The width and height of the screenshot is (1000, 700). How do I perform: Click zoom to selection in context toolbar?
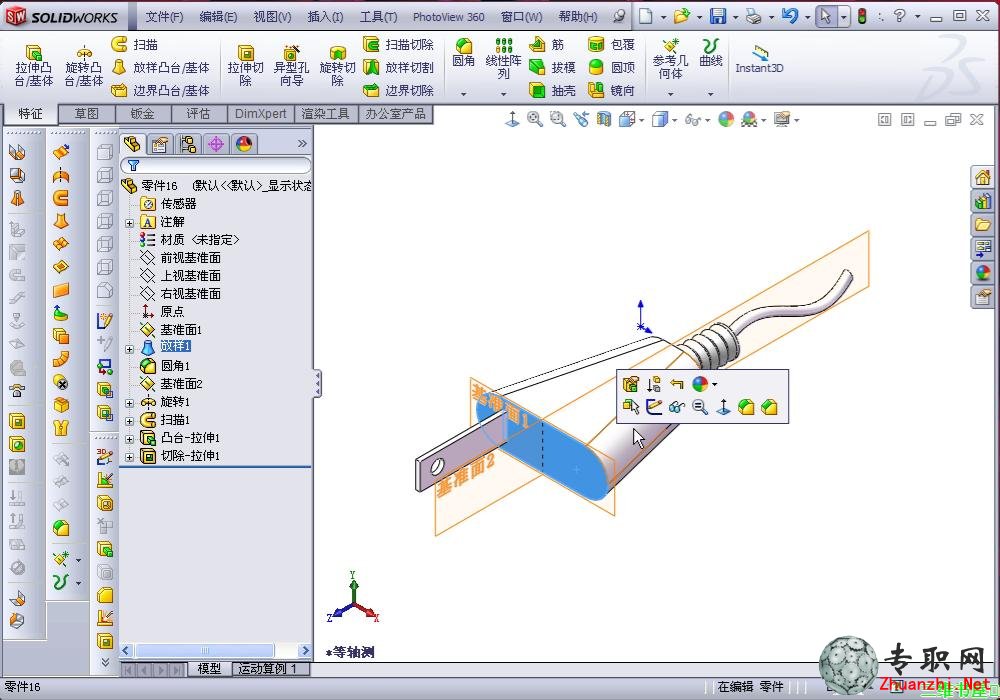(x=700, y=407)
